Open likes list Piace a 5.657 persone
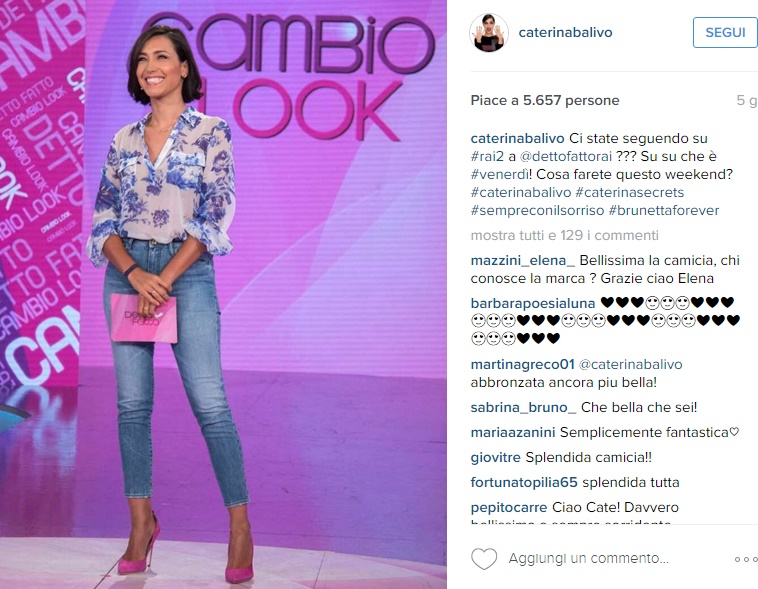The width and height of the screenshot is (758, 589). pyautogui.click(x=545, y=100)
